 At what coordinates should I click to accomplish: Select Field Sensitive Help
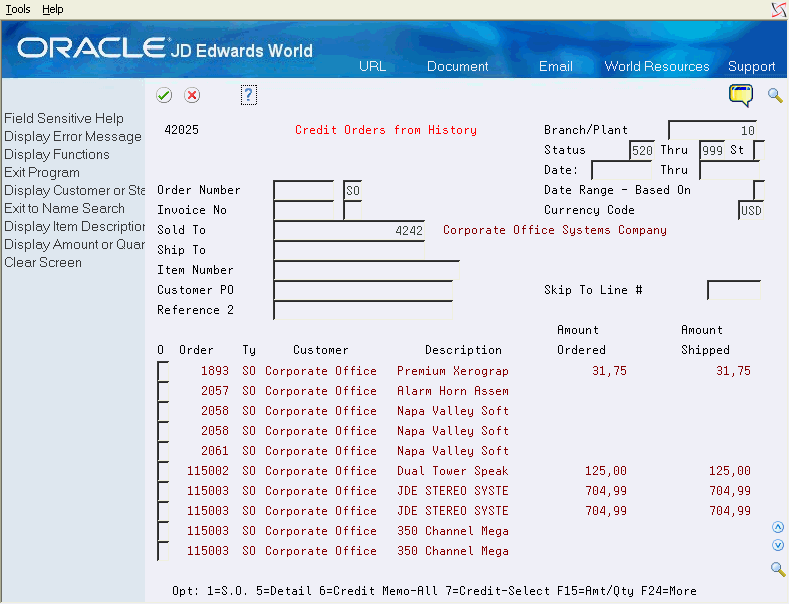(64, 118)
